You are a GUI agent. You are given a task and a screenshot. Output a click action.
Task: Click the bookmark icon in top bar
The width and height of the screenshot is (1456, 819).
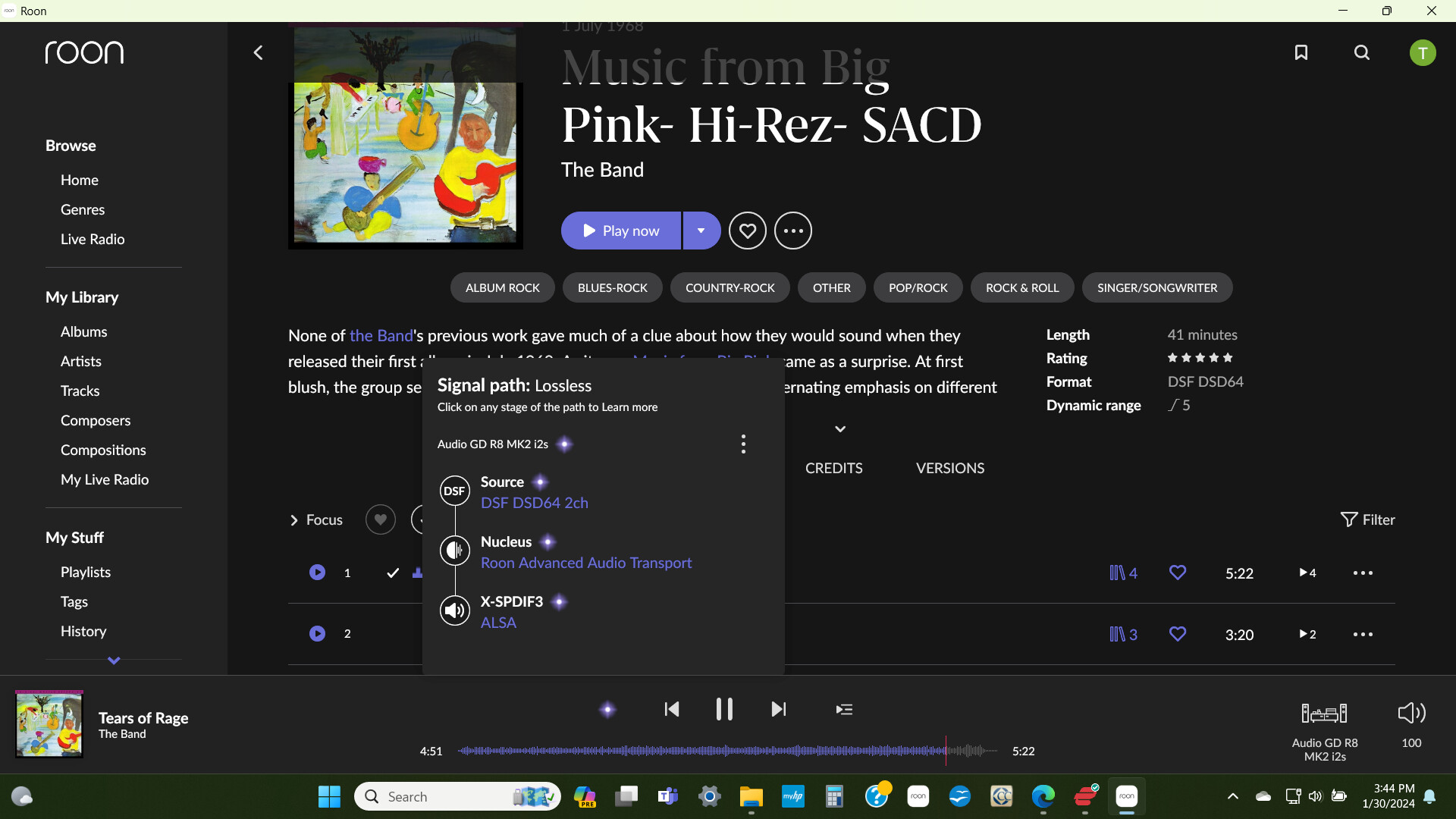point(1301,52)
